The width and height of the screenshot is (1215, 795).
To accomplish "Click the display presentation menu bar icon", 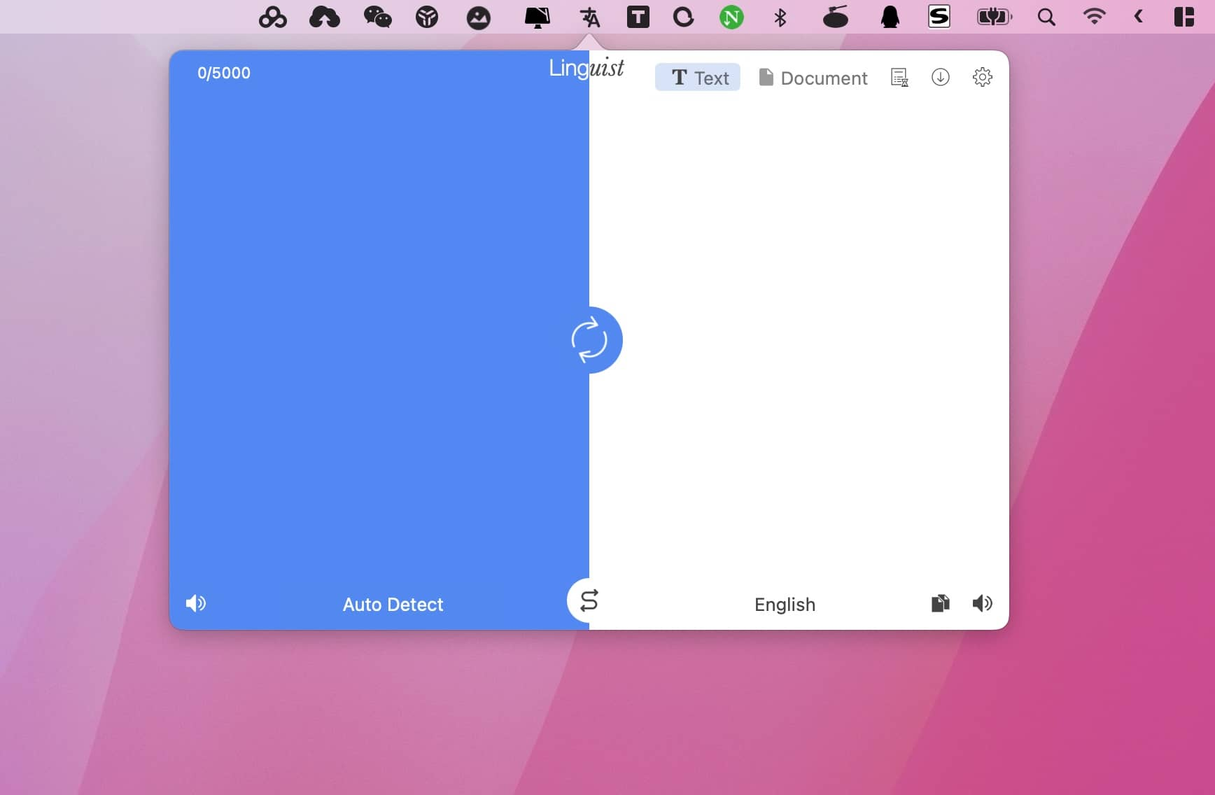I will coord(537,17).
